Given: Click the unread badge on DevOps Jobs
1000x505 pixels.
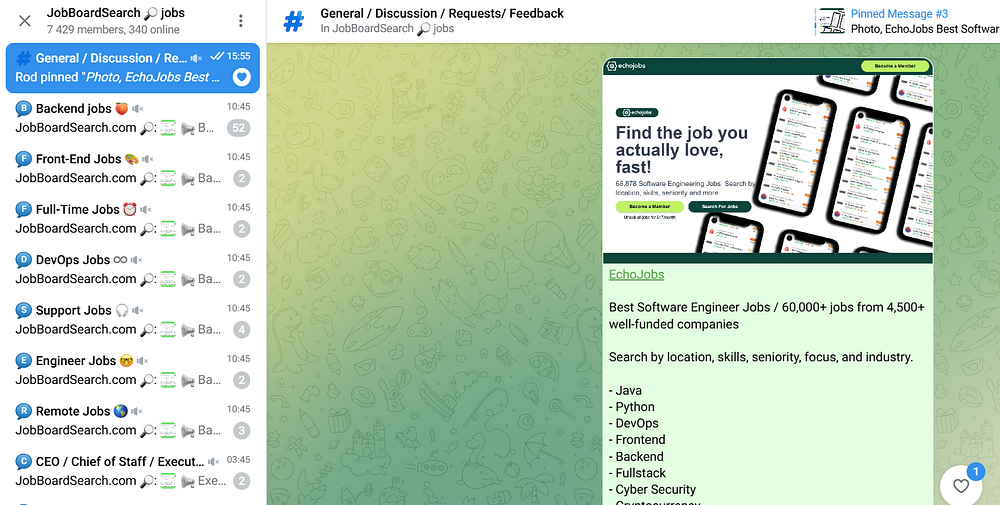Looking at the screenshot, I should pos(241,279).
